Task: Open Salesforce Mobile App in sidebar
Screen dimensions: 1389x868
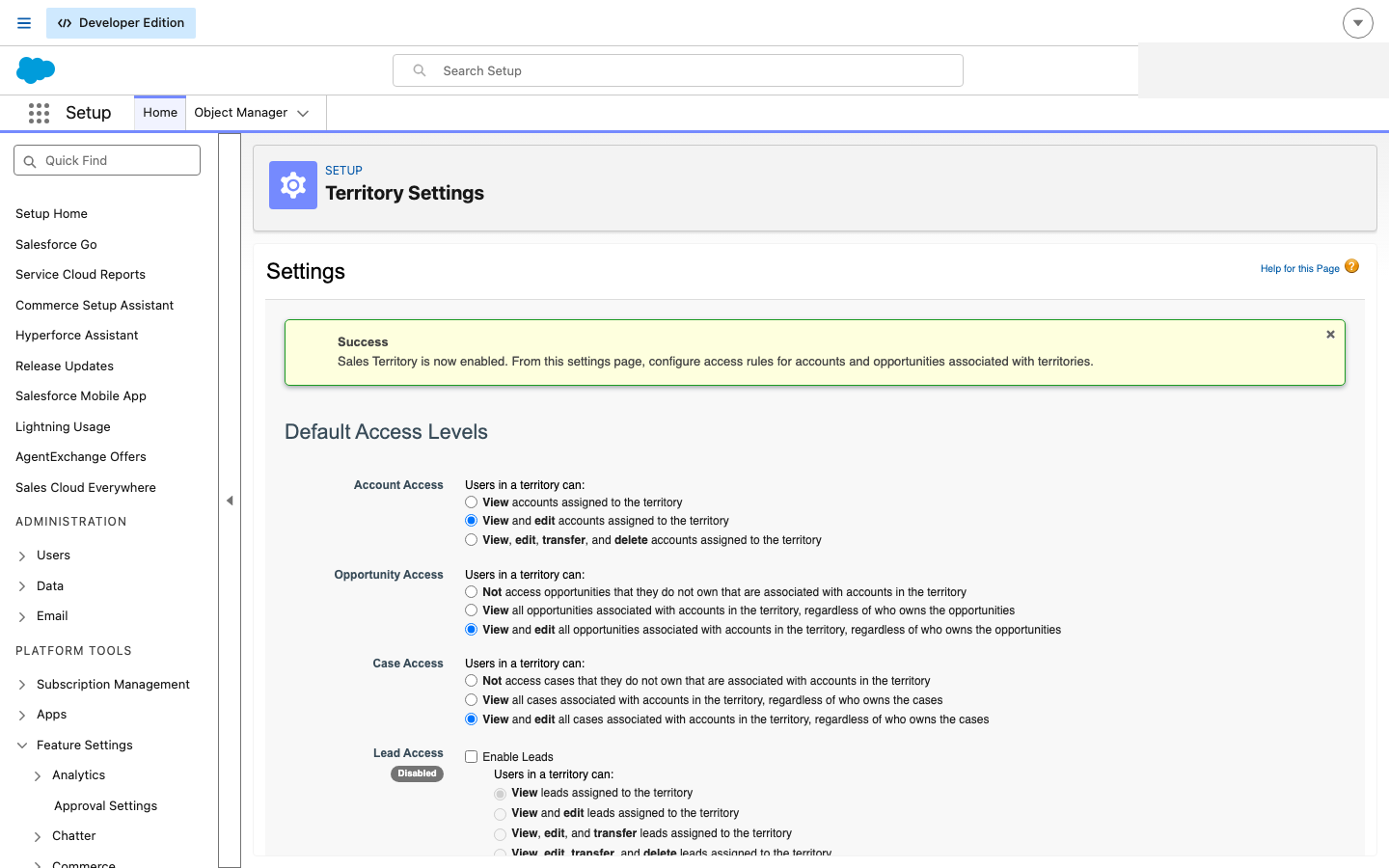Action: click(81, 396)
